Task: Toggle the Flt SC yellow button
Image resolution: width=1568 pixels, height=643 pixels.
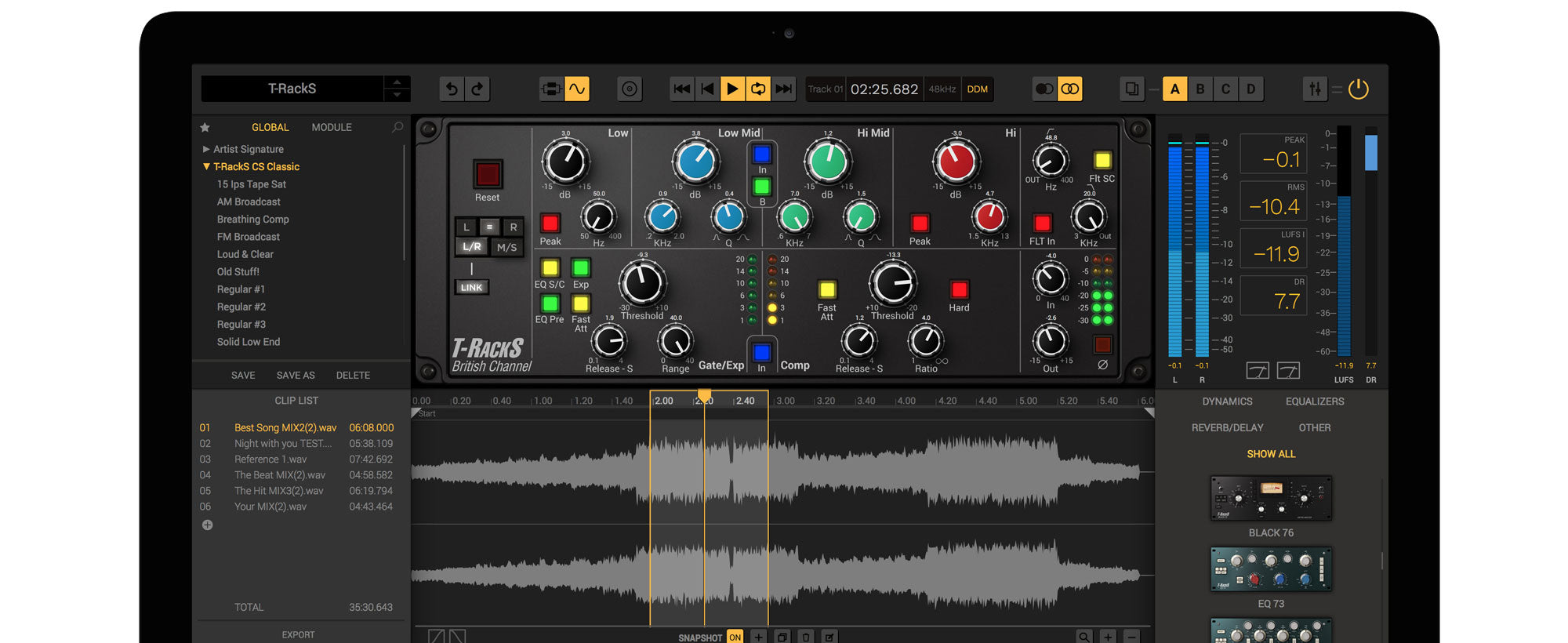Action: pos(1102,161)
